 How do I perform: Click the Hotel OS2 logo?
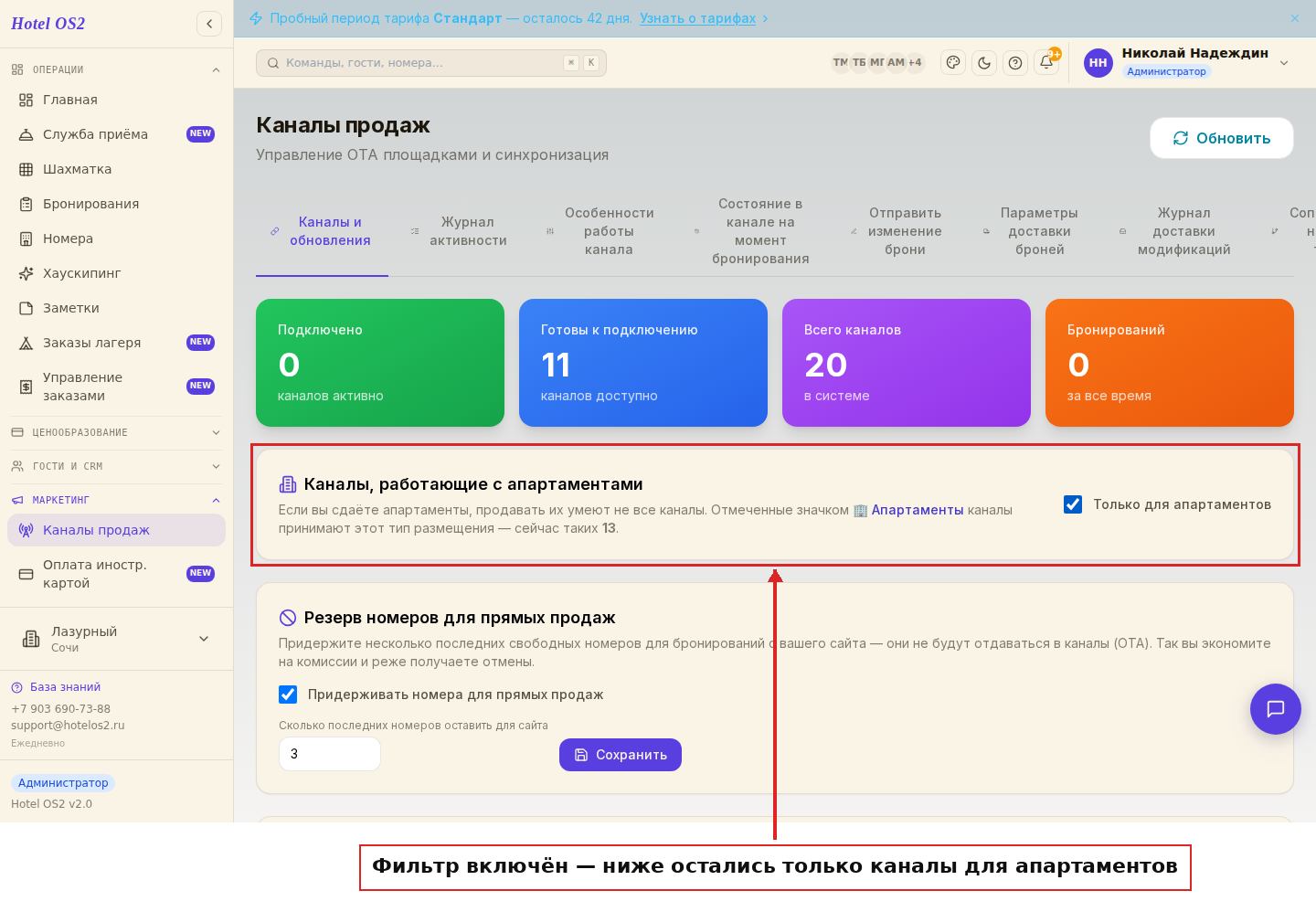(48, 24)
